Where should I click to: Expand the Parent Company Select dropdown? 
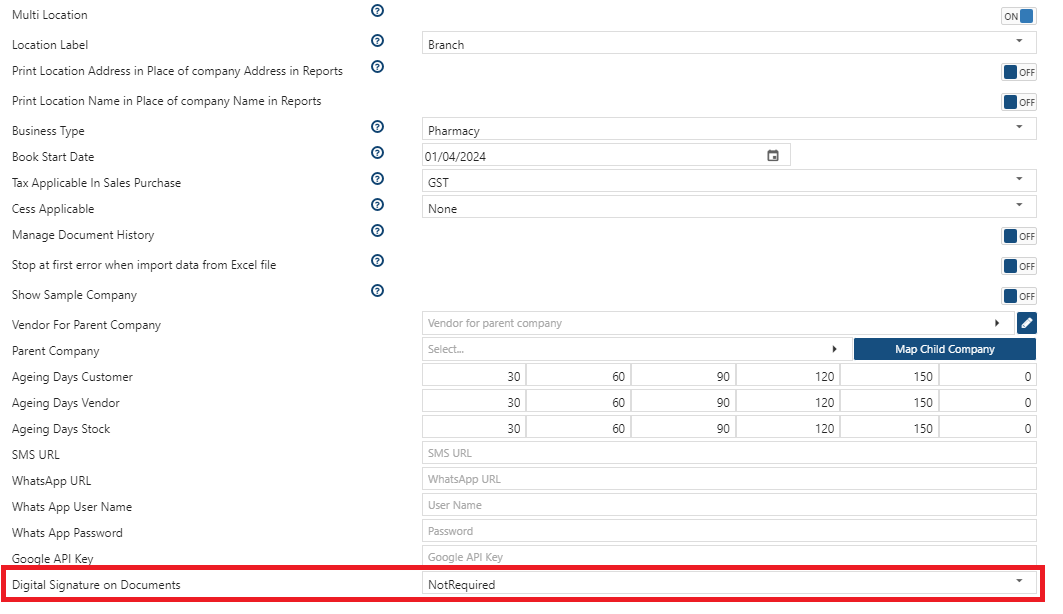636,349
